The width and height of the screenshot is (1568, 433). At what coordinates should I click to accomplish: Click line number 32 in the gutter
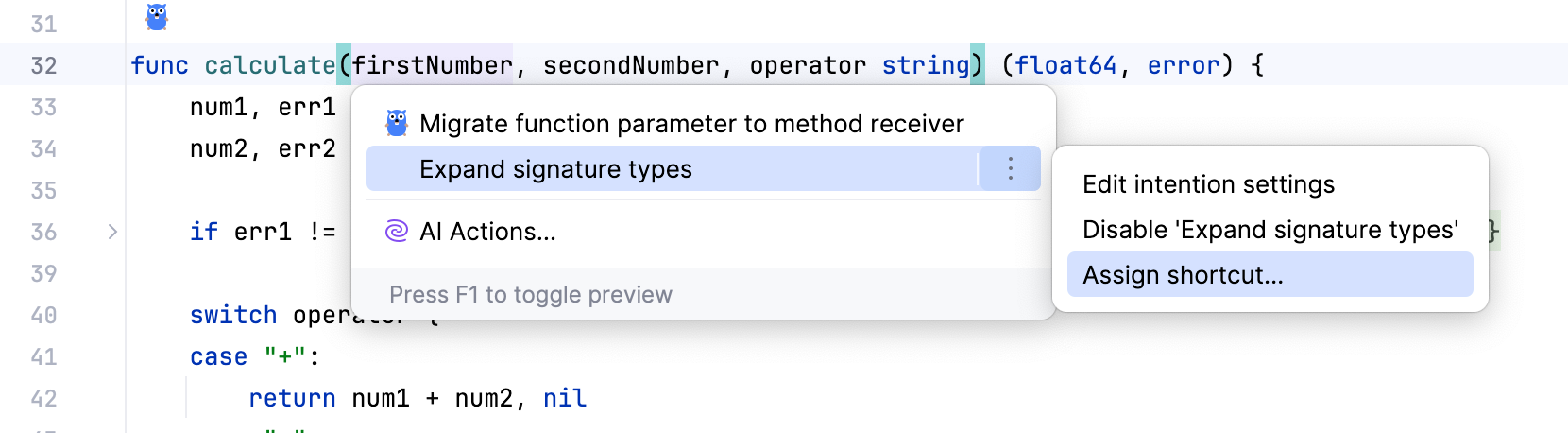tap(43, 65)
